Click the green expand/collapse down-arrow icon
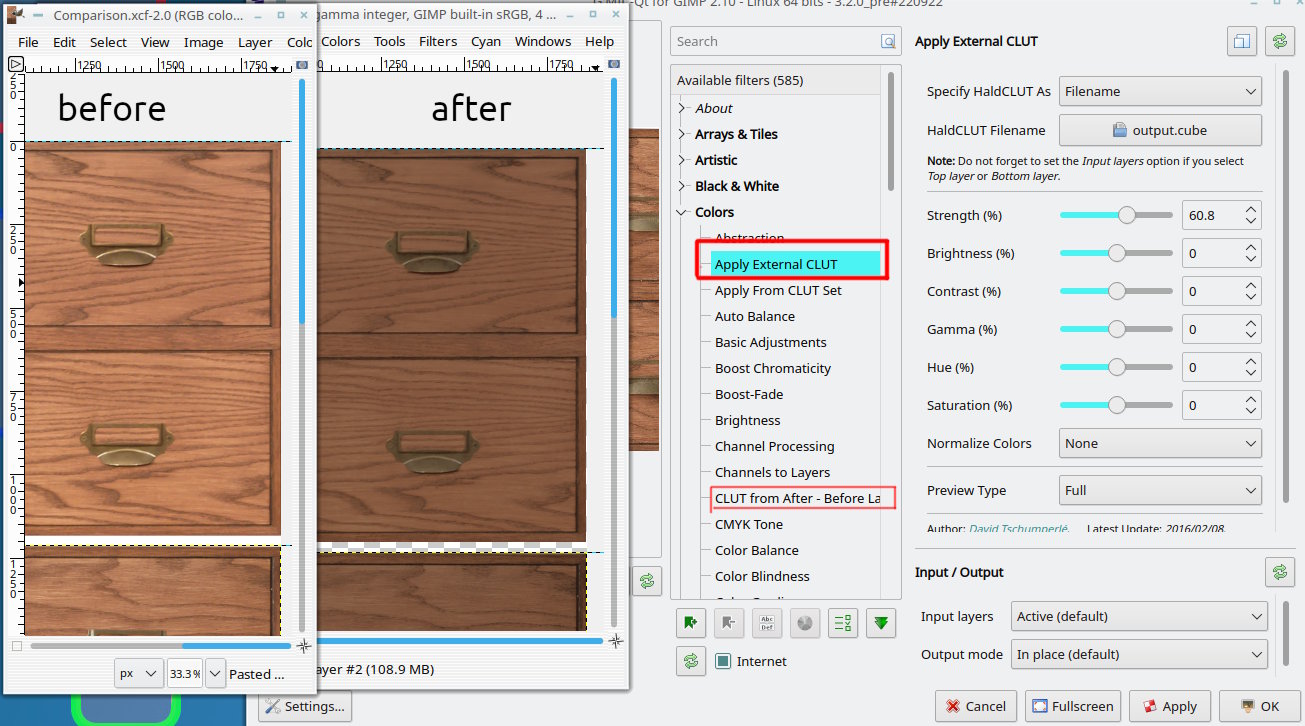This screenshot has width=1305, height=726. pyautogui.click(x=881, y=623)
